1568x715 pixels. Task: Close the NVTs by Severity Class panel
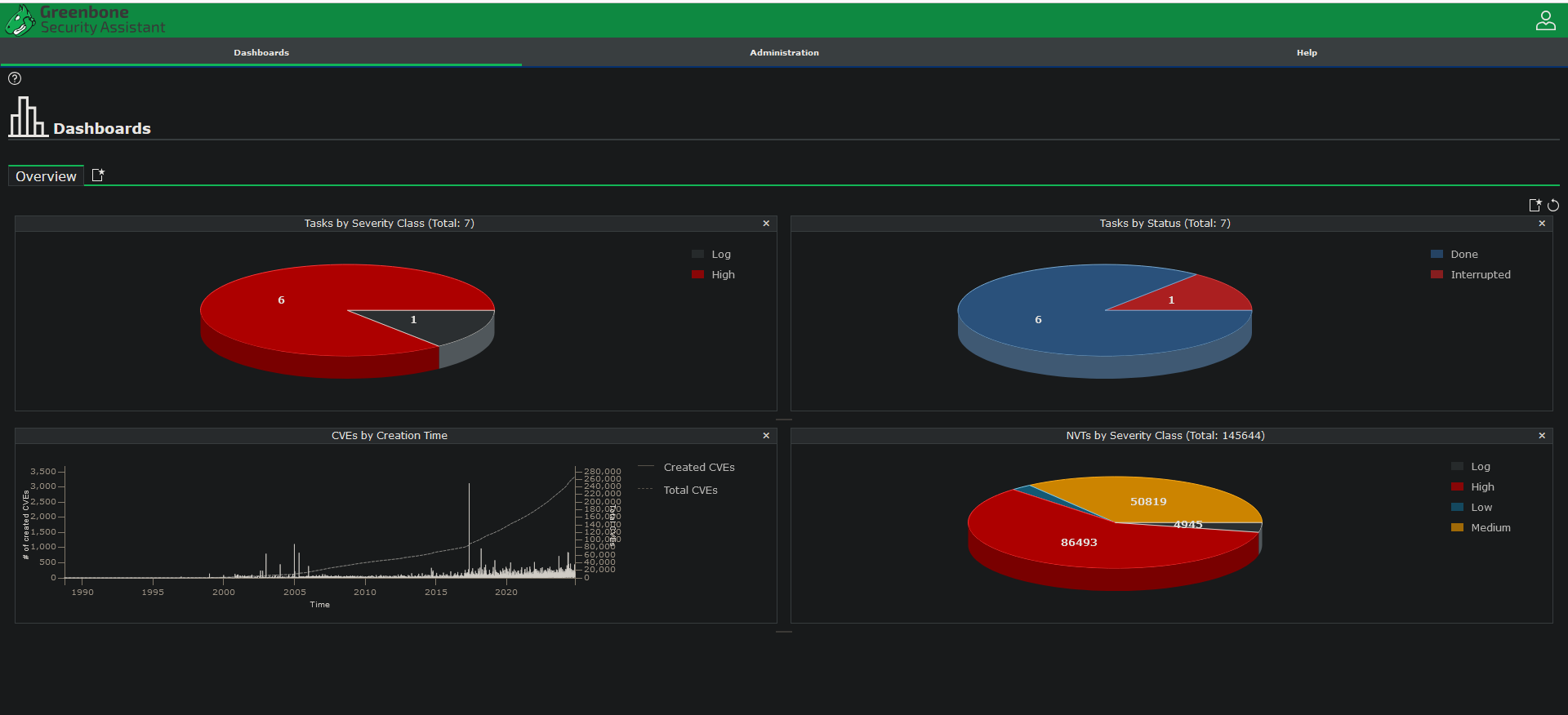[1542, 436]
